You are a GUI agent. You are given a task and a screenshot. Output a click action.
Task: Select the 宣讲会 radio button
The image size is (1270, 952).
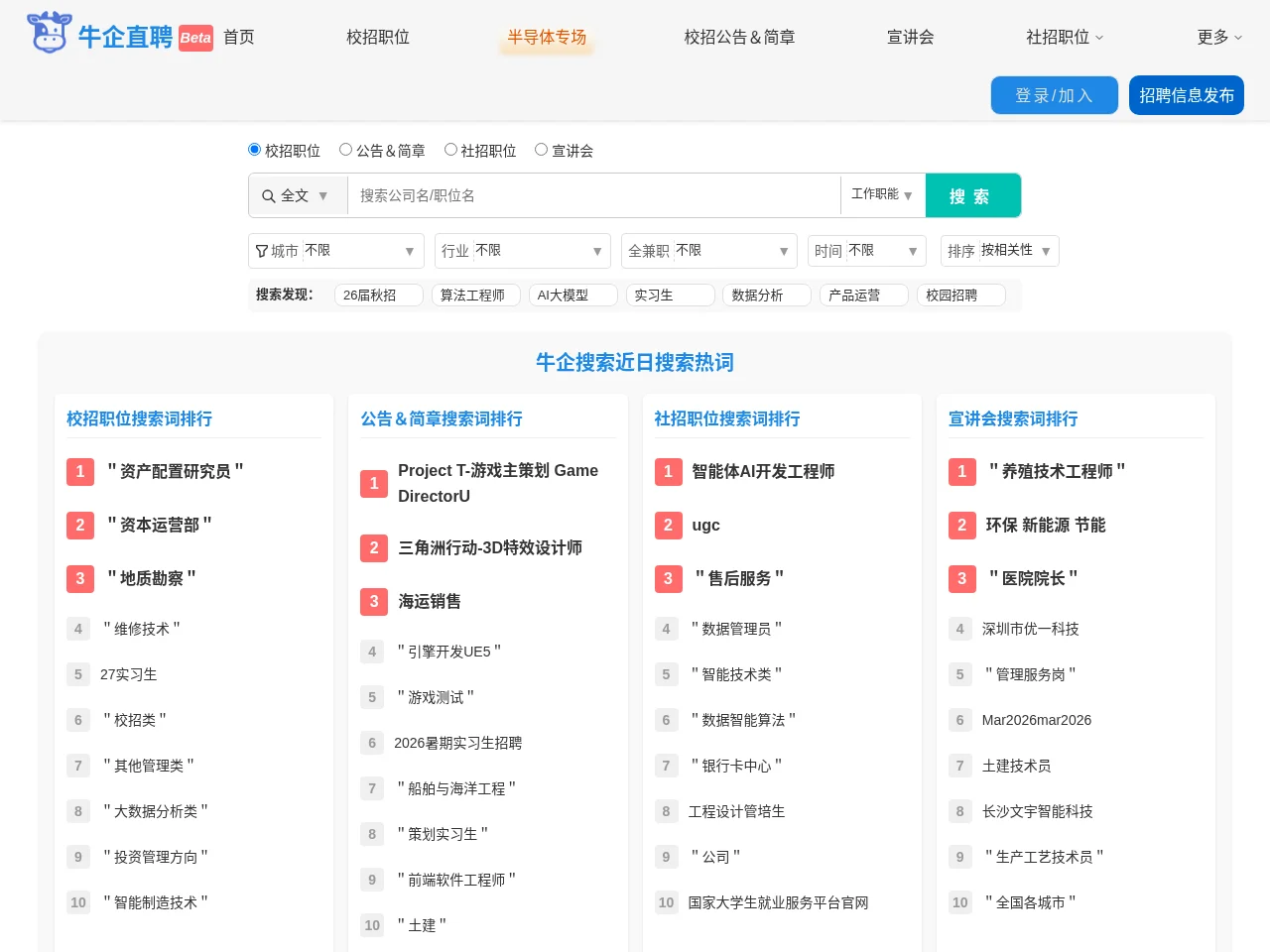[541, 150]
